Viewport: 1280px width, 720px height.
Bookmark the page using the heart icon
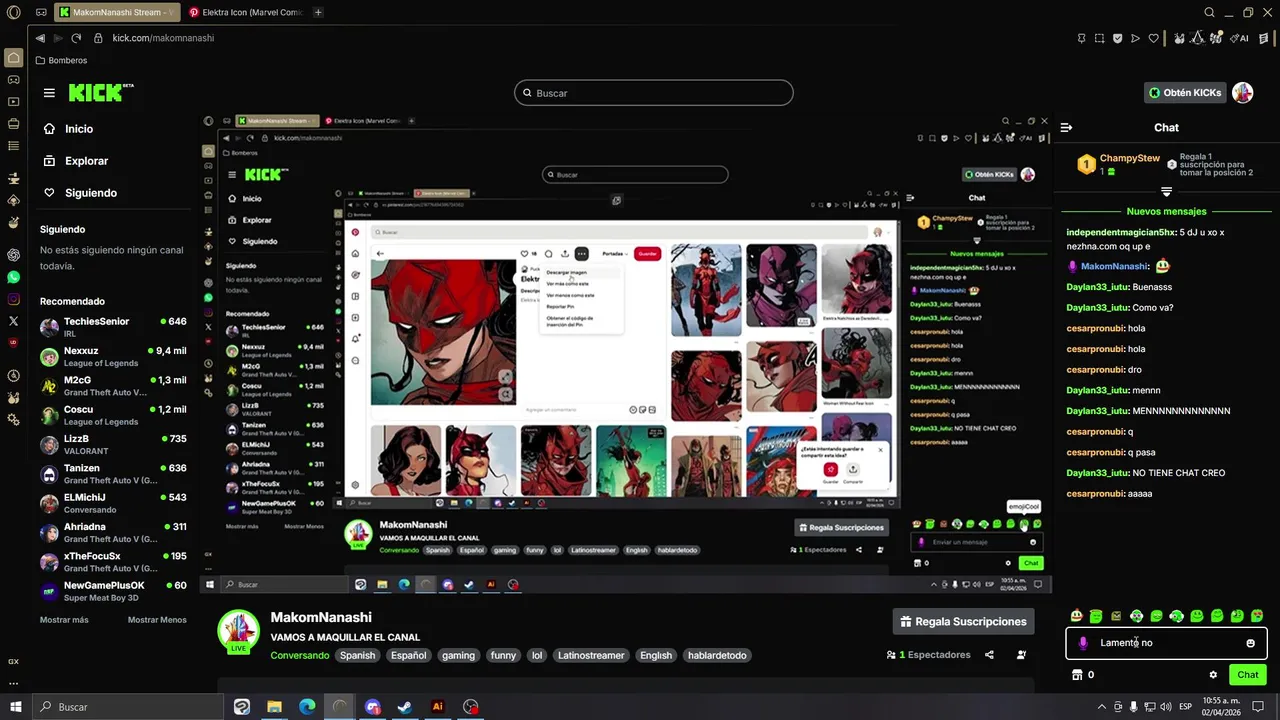(x=1153, y=38)
